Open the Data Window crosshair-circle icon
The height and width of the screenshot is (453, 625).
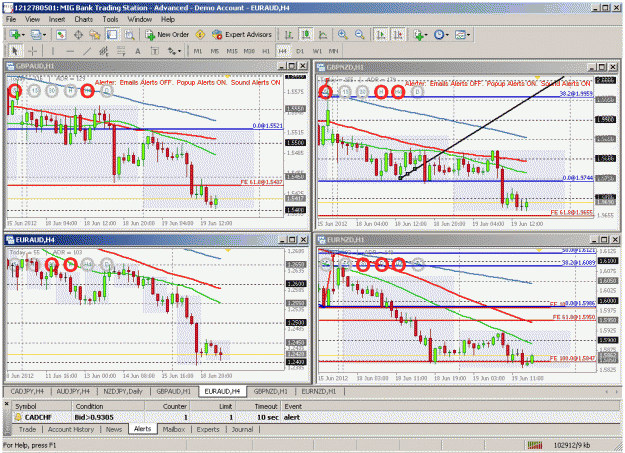click(79, 35)
